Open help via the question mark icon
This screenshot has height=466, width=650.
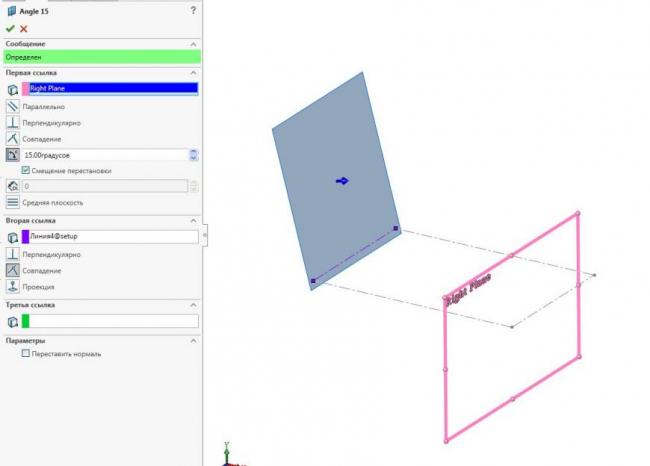pyautogui.click(x=193, y=10)
